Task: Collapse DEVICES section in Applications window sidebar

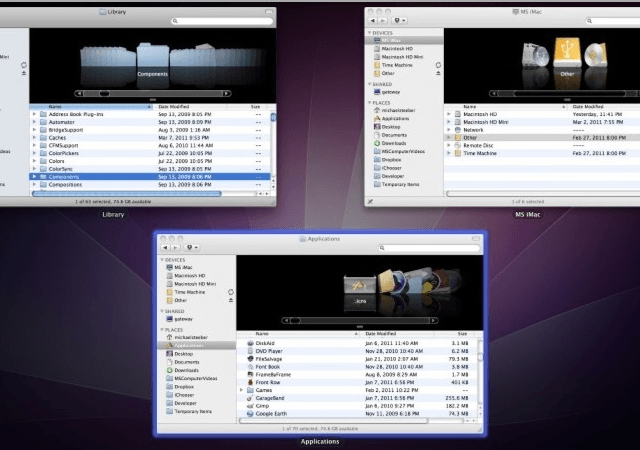Action: click(x=162, y=260)
